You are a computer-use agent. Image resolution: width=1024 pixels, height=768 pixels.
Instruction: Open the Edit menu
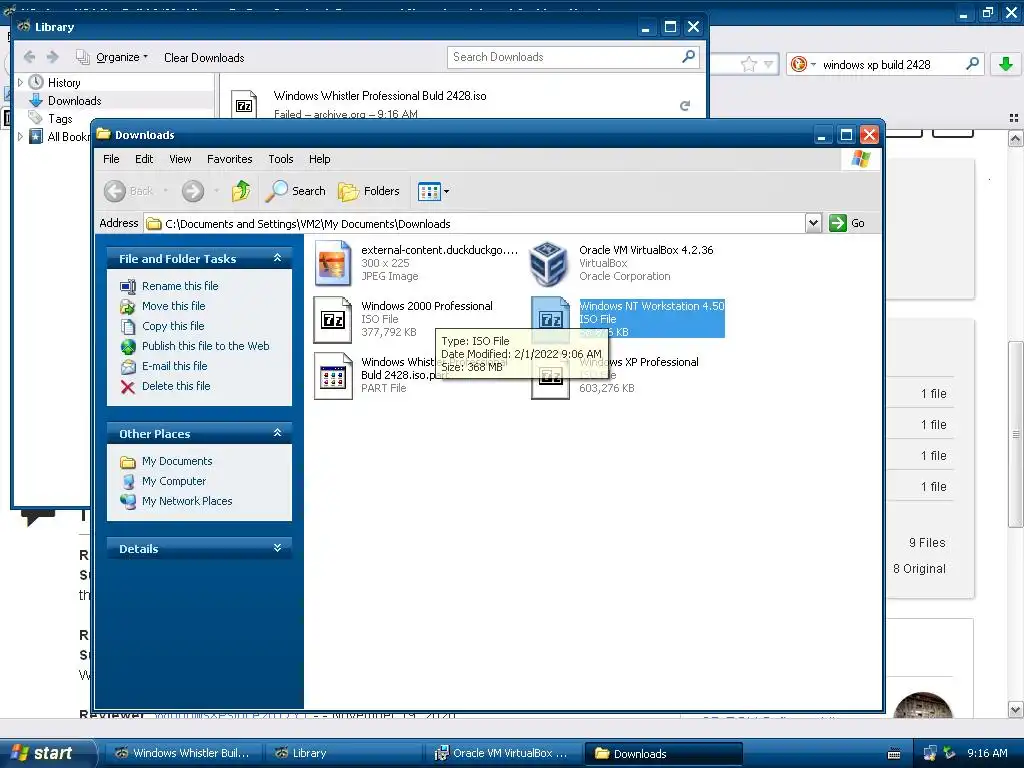coord(144,159)
